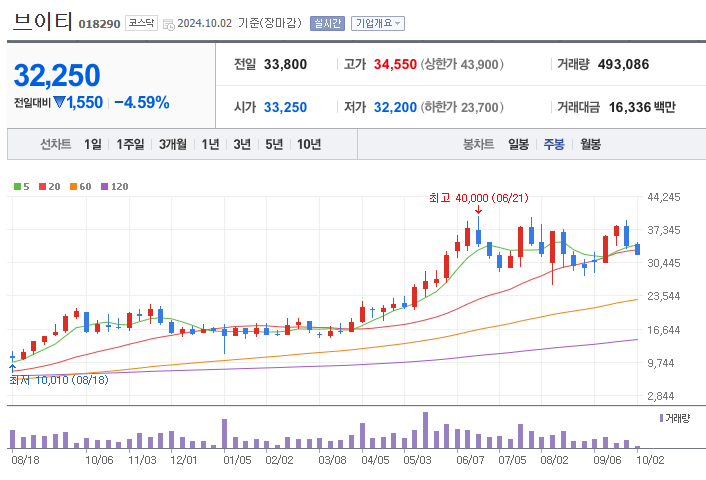The image size is (706, 480).
Task: Click the orange 60 moving average swatch
Action: (73, 186)
